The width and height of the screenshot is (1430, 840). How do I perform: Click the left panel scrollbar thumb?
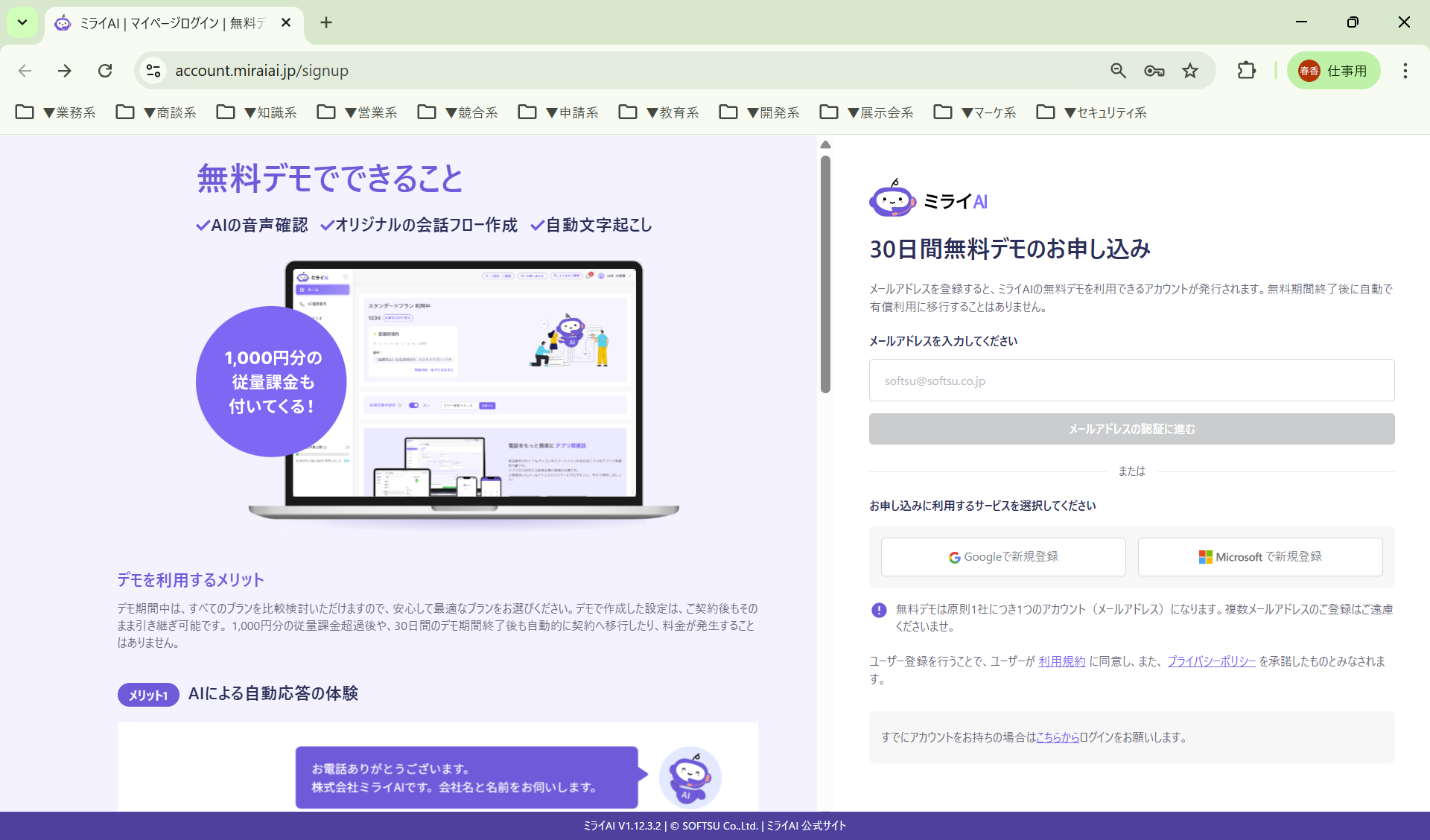pos(825,274)
